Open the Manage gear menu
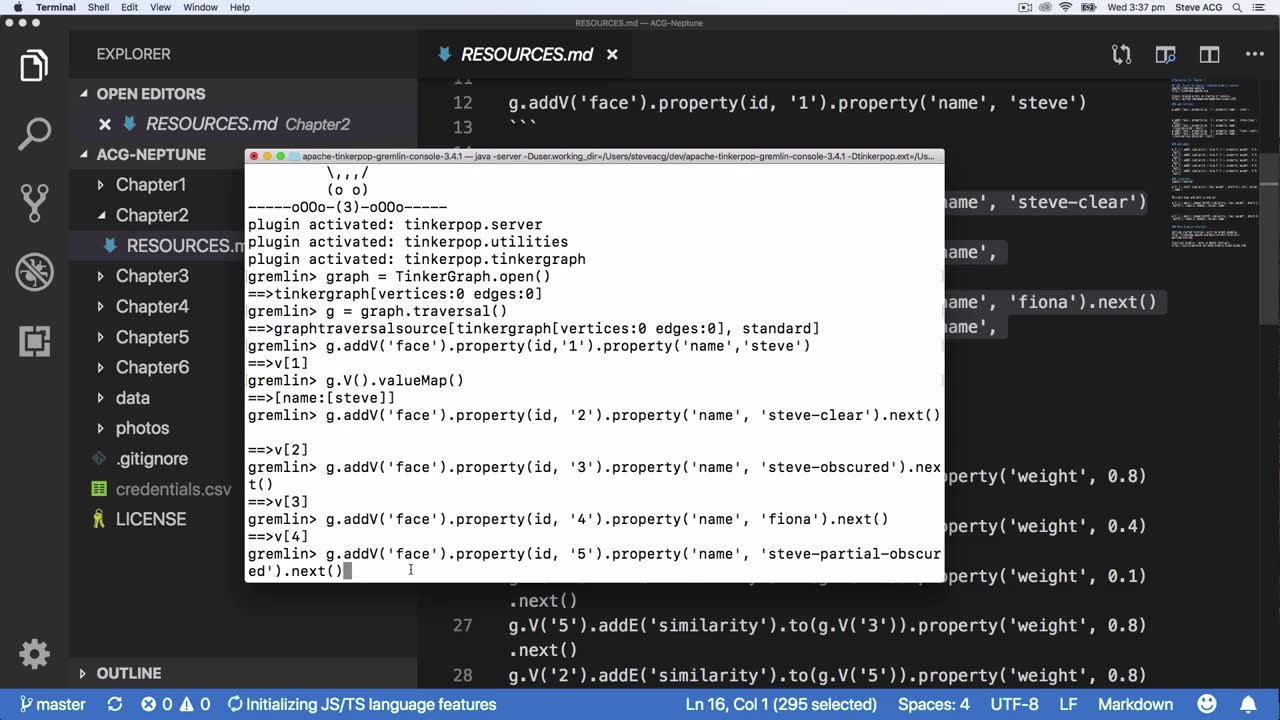 [34, 654]
